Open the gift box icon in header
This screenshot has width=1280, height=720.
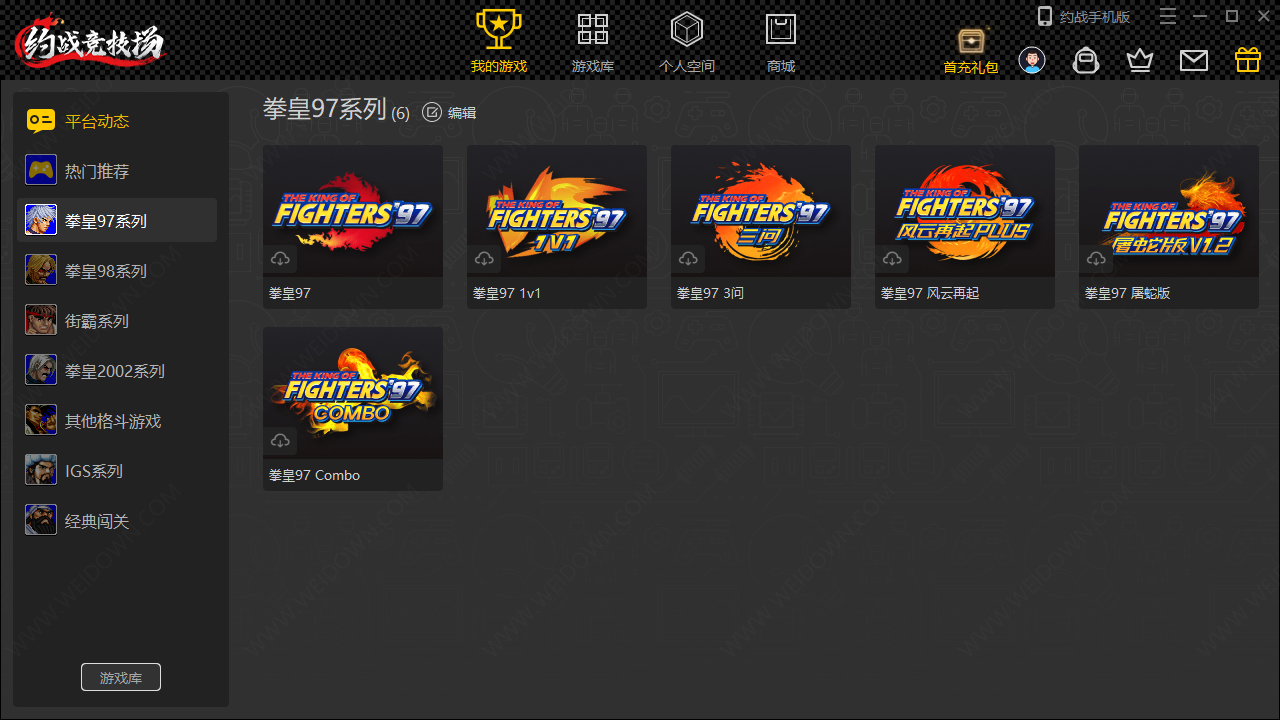(1247, 60)
